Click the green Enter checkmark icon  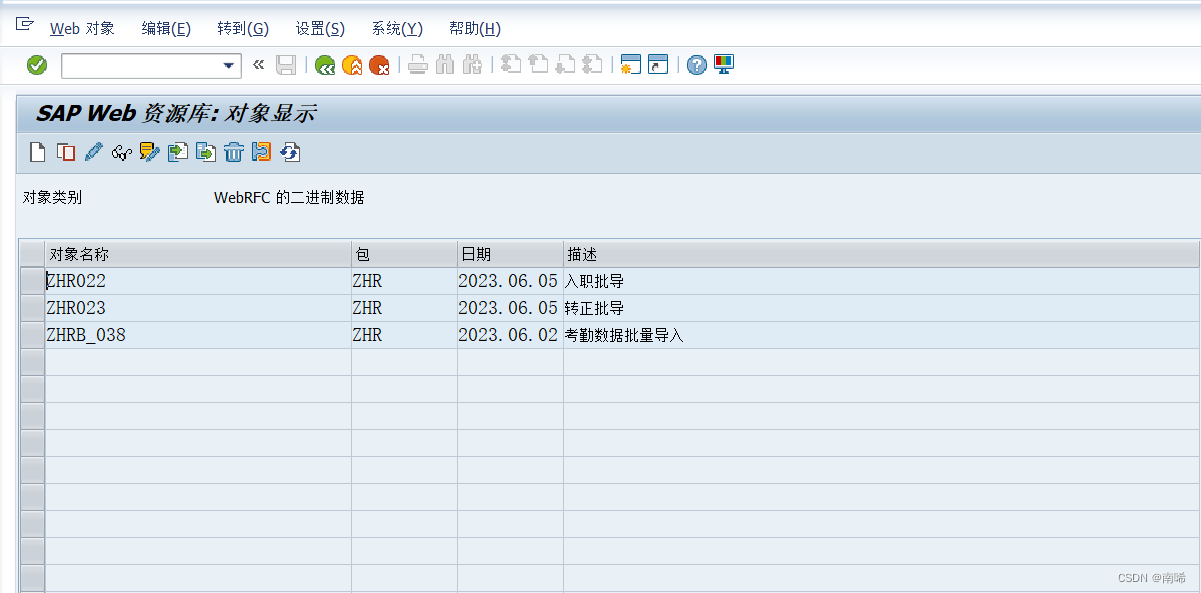pos(37,65)
